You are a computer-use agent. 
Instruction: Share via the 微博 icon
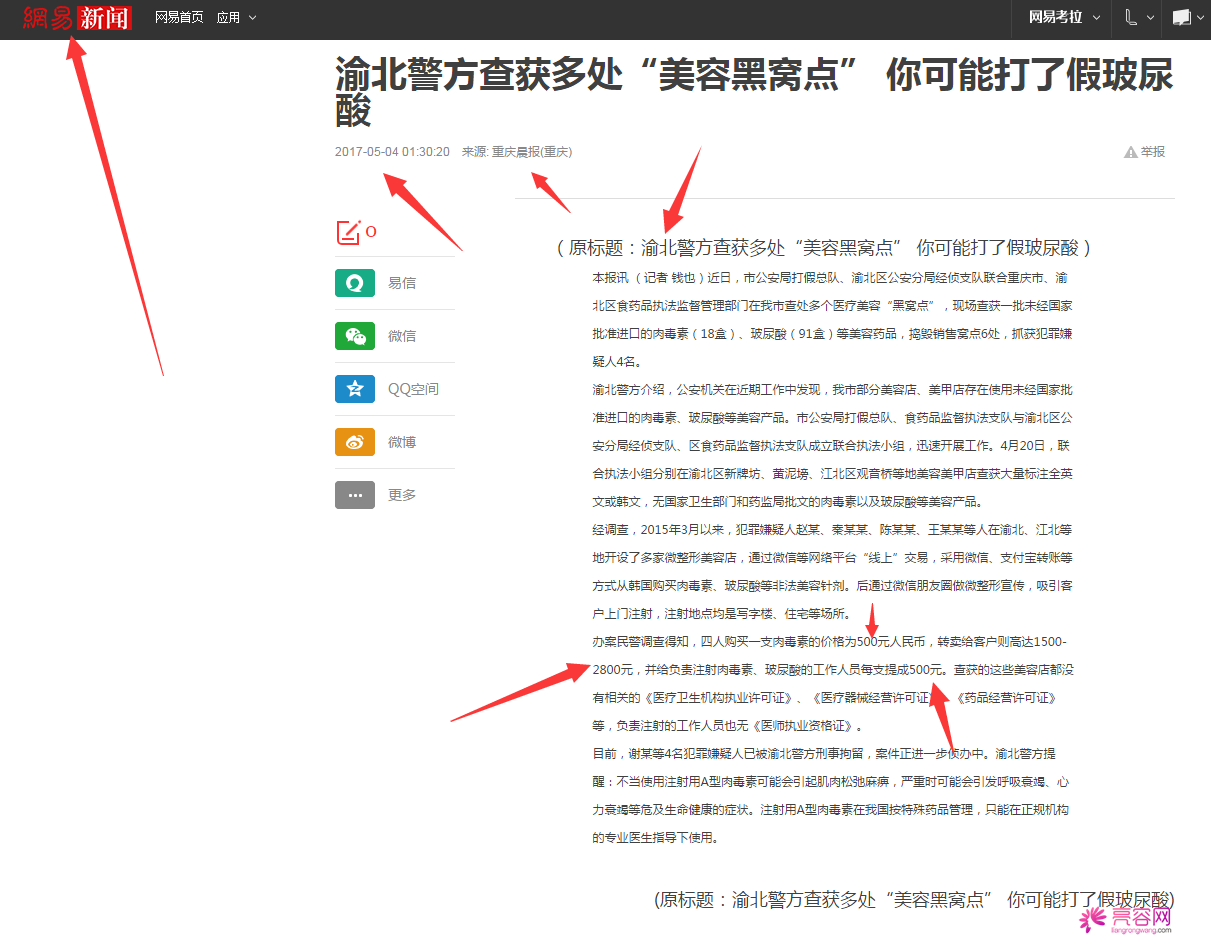[355, 442]
